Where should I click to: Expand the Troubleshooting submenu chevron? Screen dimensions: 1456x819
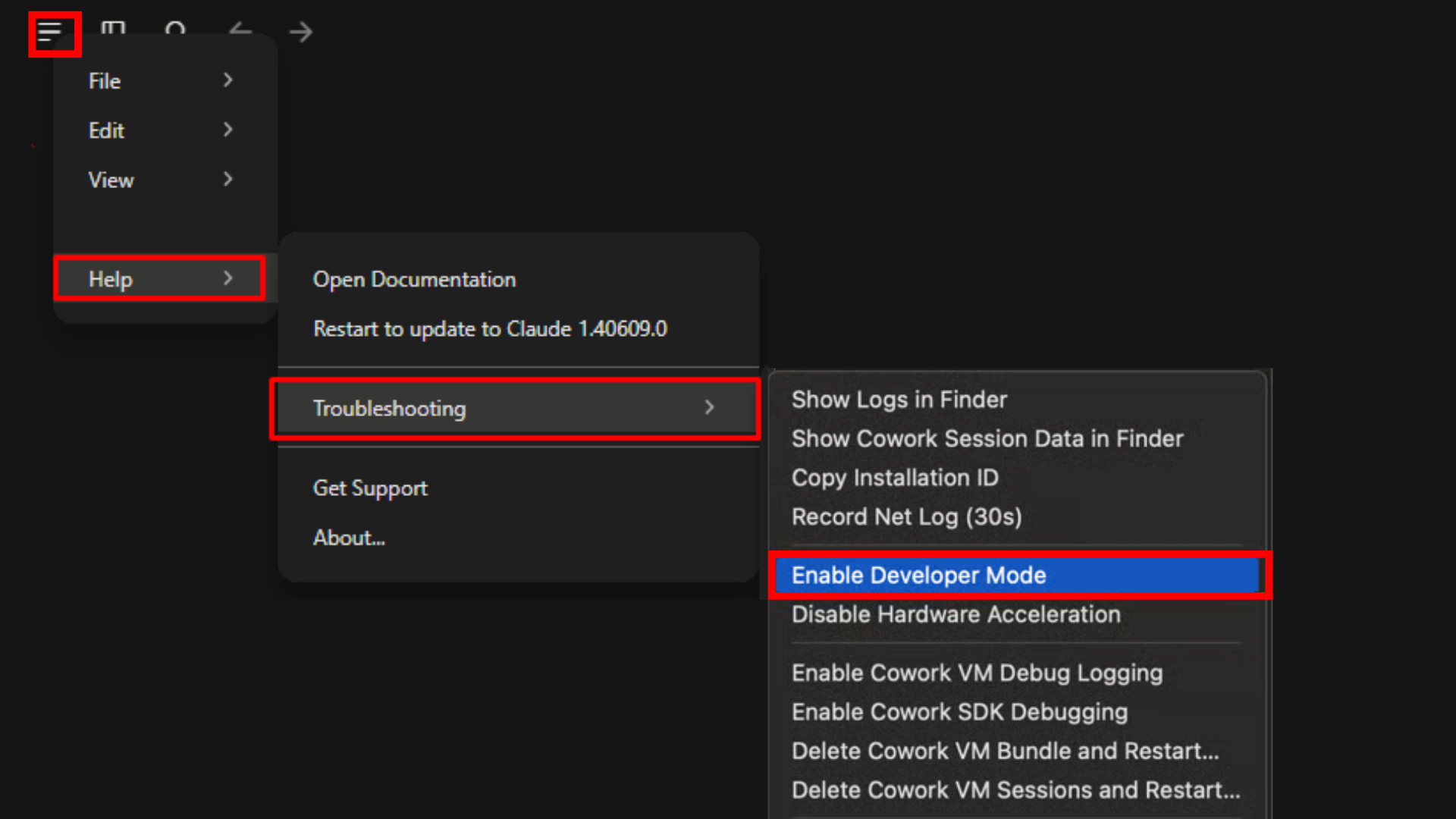click(x=709, y=407)
